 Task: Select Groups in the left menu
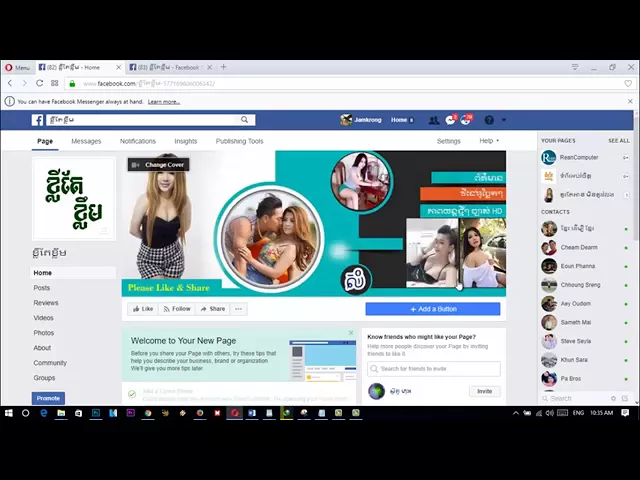tap(44, 378)
